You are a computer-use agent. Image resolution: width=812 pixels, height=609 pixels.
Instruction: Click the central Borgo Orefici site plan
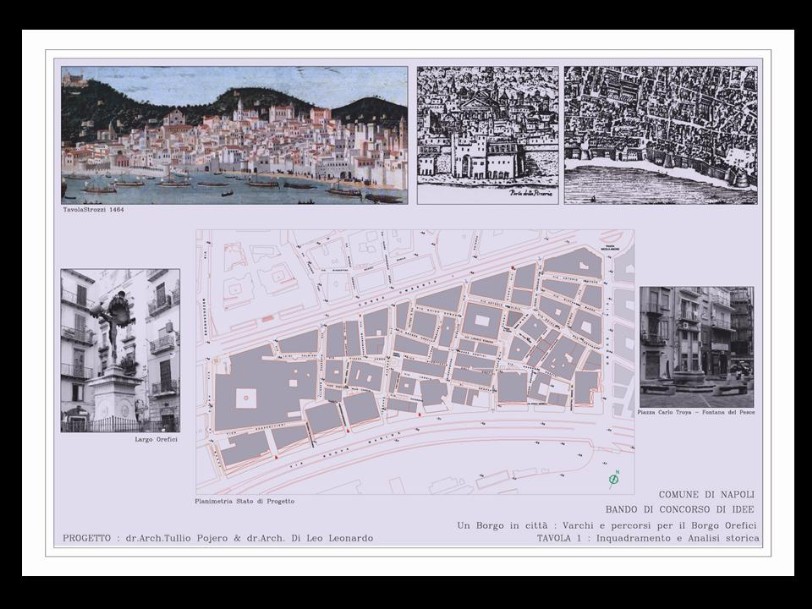[x=415, y=362]
